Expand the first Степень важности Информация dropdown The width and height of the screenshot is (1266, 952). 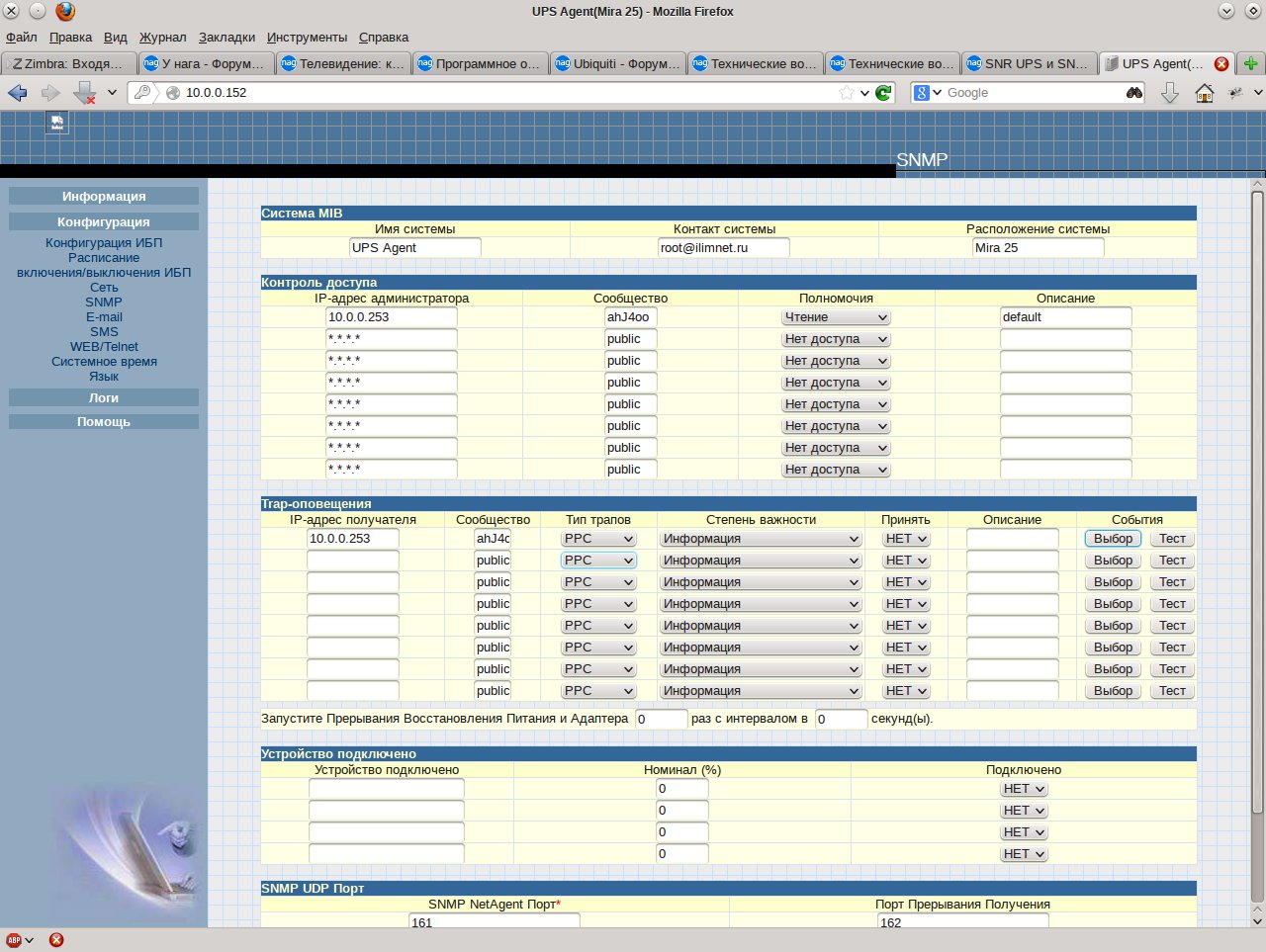[x=761, y=539]
